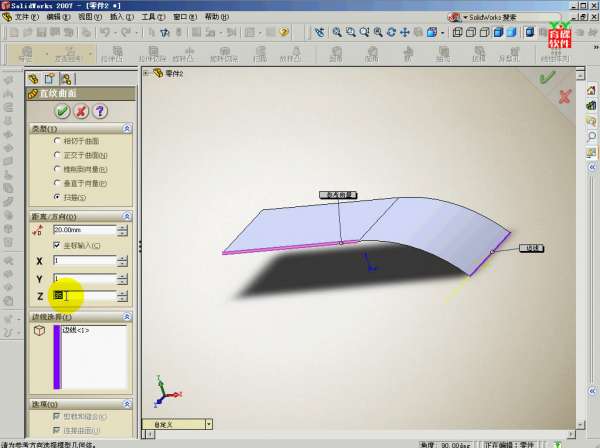This screenshot has height=448, width=600.
Task: Click the green OK checkmark in the PropertyManager
Action: click(x=62, y=111)
